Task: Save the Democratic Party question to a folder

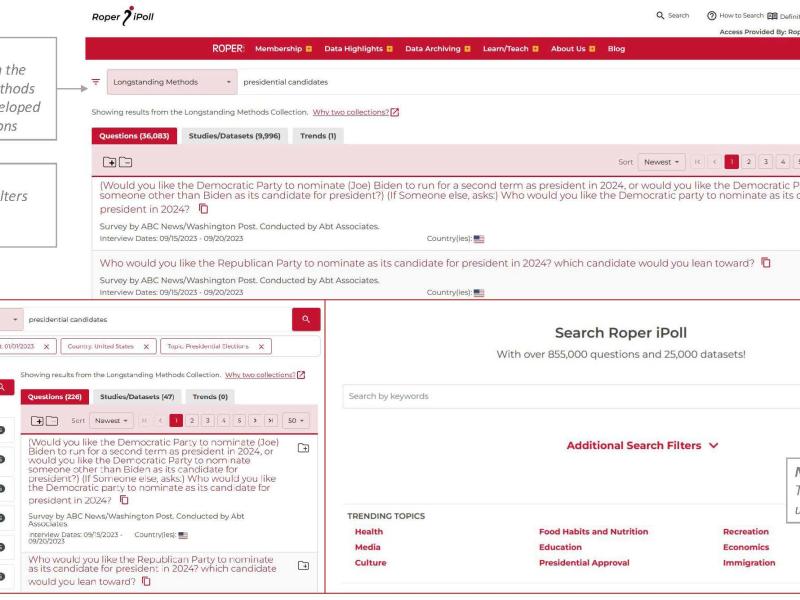Action: [x=303, y=448]
